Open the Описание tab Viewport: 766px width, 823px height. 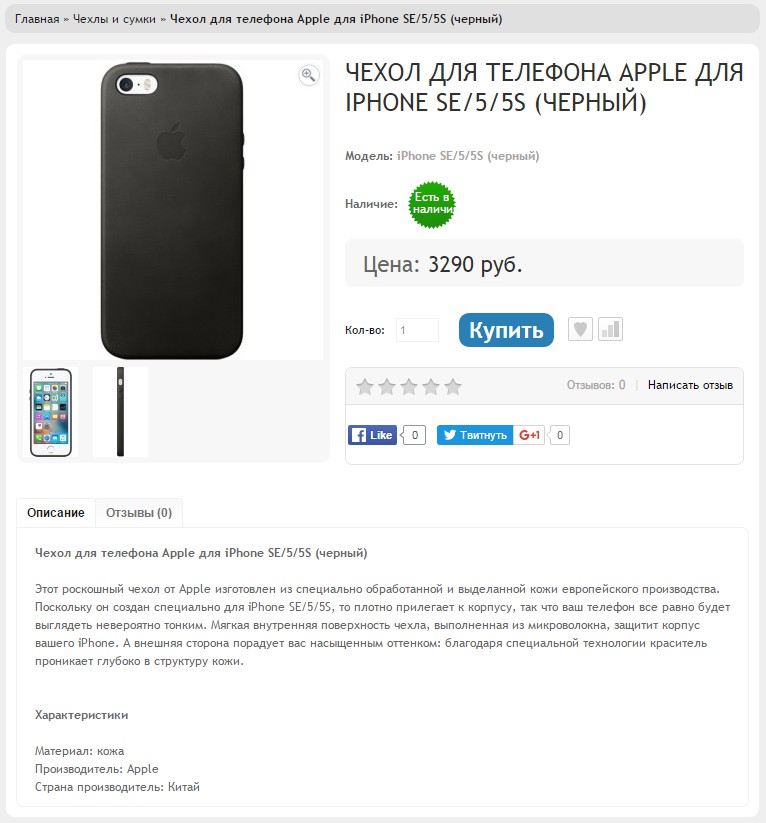click(56, 513)
